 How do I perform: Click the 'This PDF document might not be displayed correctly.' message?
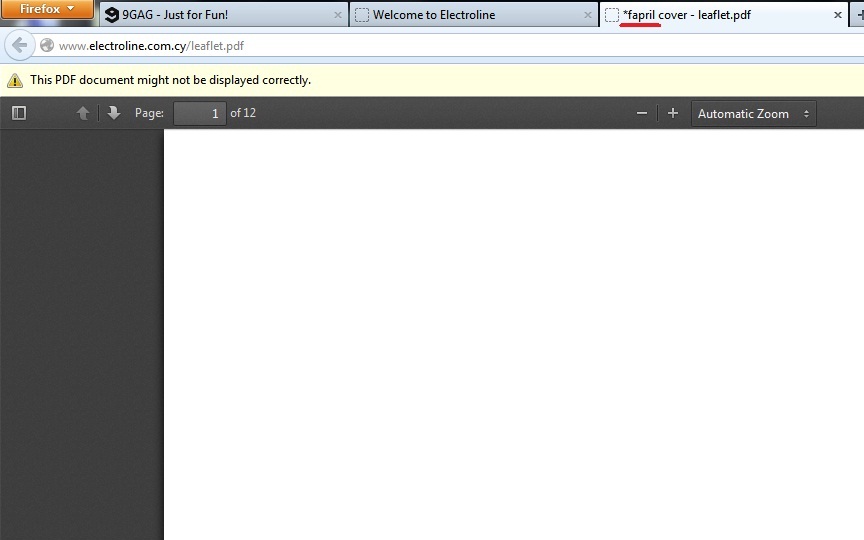pyautogui.click(x=170, y=80)
